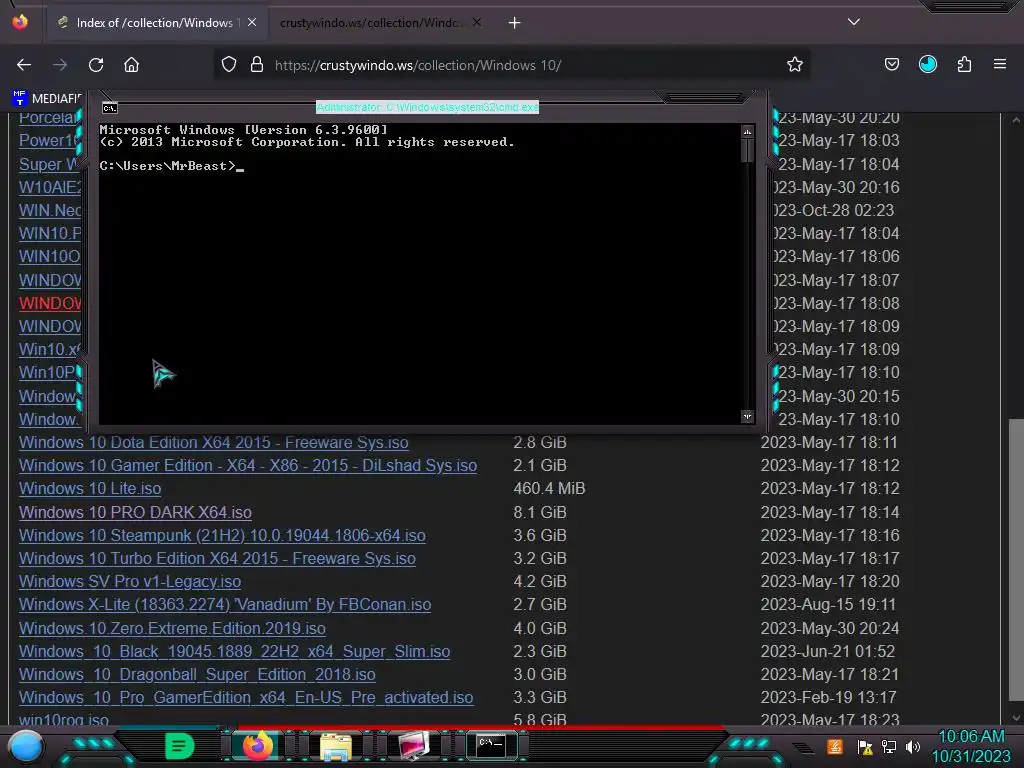Open the monitor personalization taskbar icon

tap(413, 746)
